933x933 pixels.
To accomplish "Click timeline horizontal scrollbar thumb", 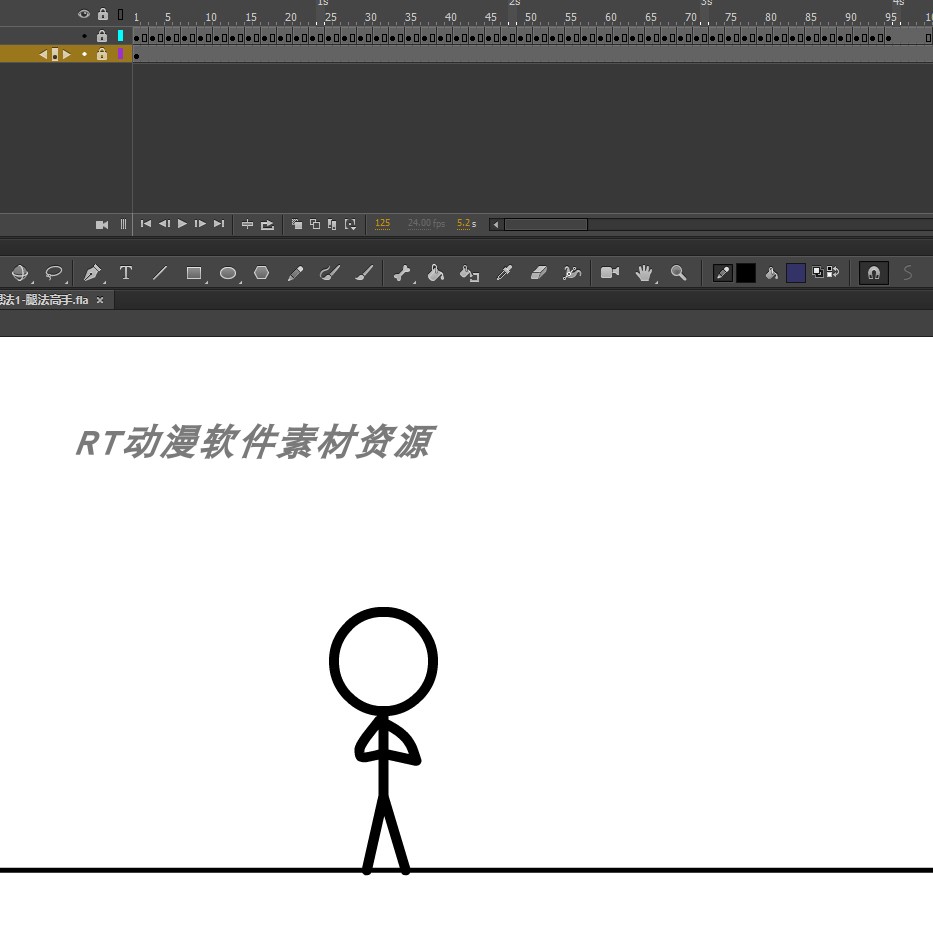I will pos(546,224).
